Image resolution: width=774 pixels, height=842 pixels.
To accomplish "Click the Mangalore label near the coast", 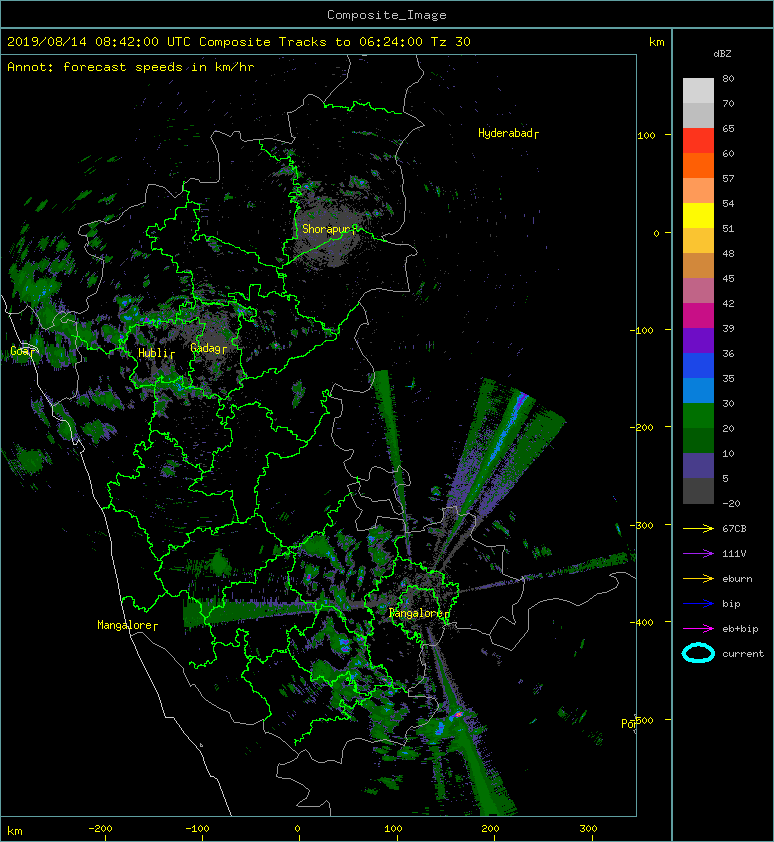I will [125, 625].
